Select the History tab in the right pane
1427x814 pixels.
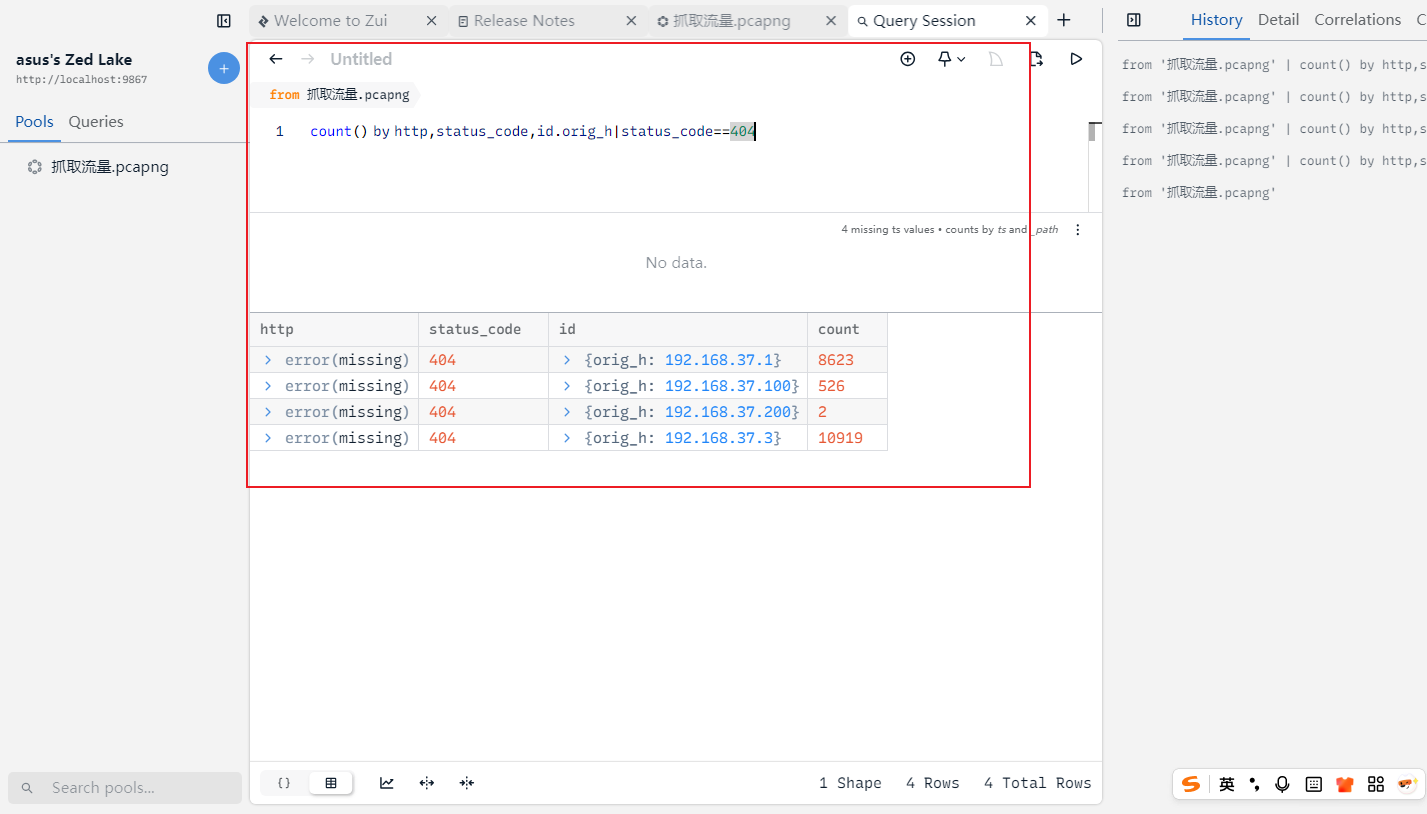point(1216,20)
